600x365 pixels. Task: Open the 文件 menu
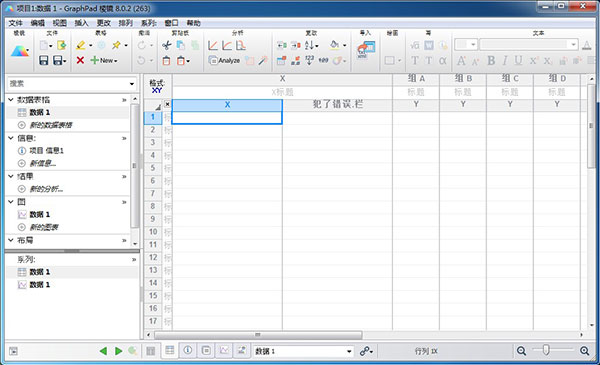pos(16,23)
